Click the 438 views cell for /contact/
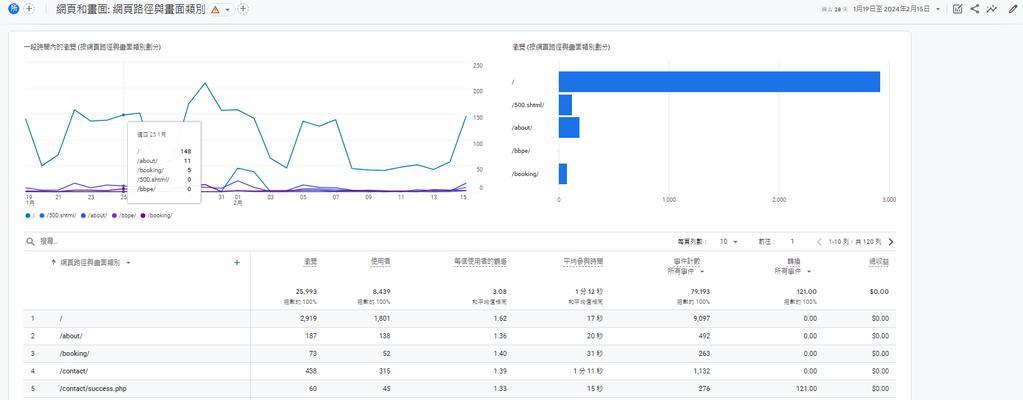 [x=311, y=371]
